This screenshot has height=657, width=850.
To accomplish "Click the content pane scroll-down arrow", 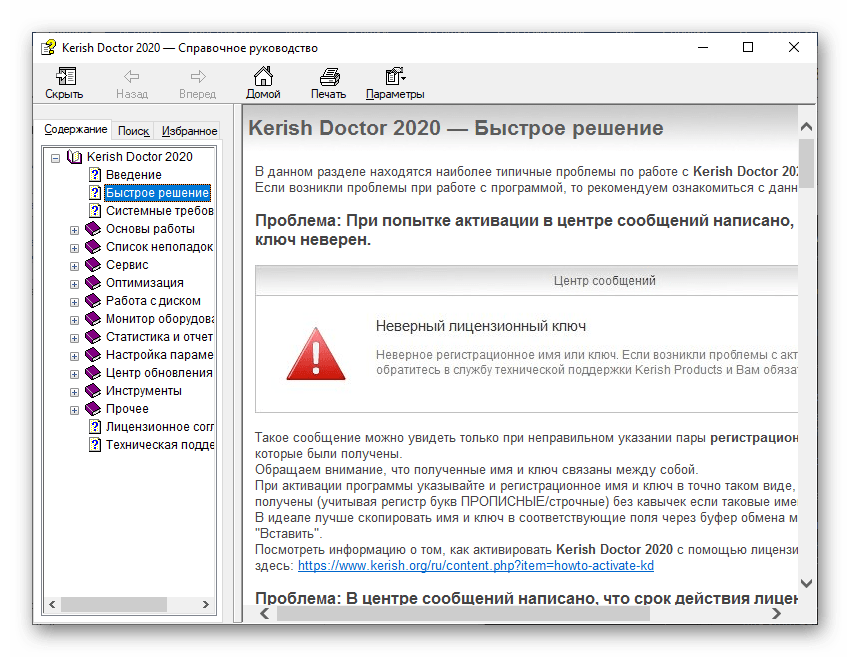I will pyautogui.click(x=806, y=583).
